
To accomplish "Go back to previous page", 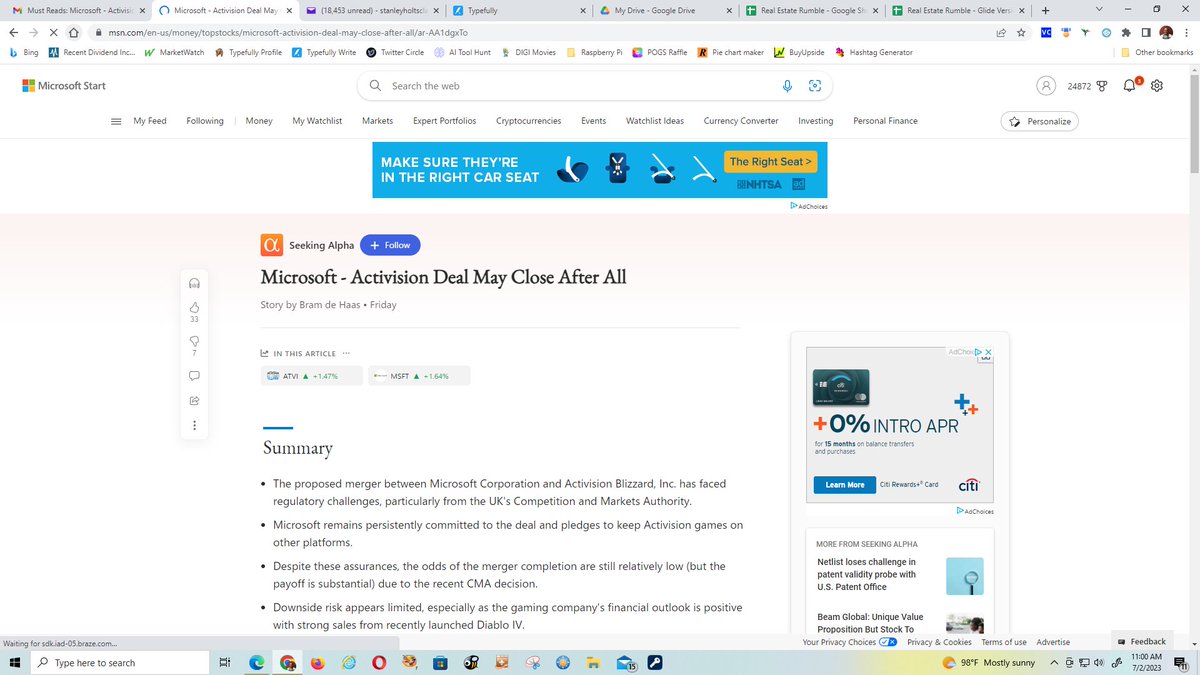I will click(x=13, y=32).
